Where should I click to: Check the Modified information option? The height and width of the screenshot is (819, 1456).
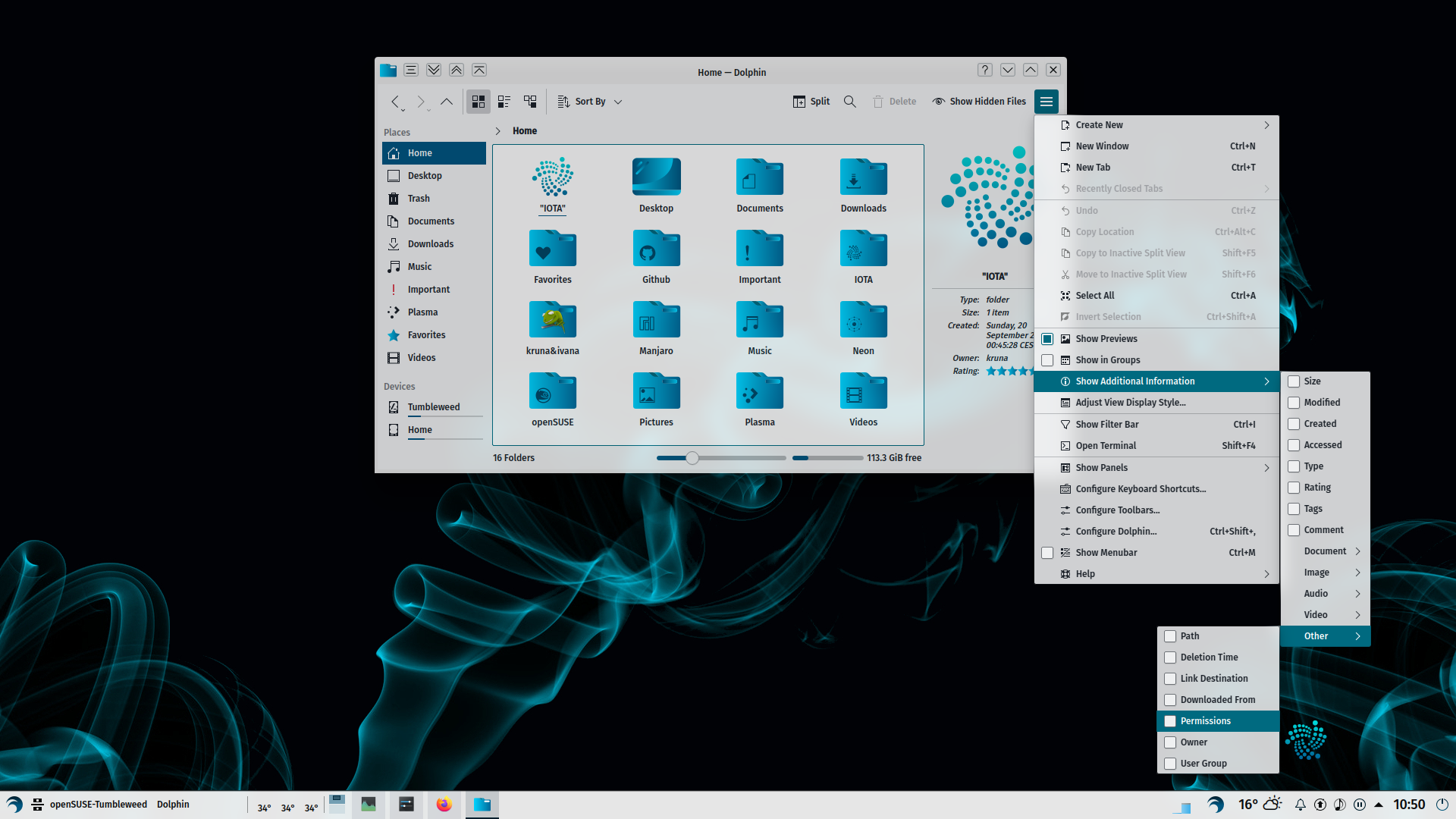[1294, 403]
